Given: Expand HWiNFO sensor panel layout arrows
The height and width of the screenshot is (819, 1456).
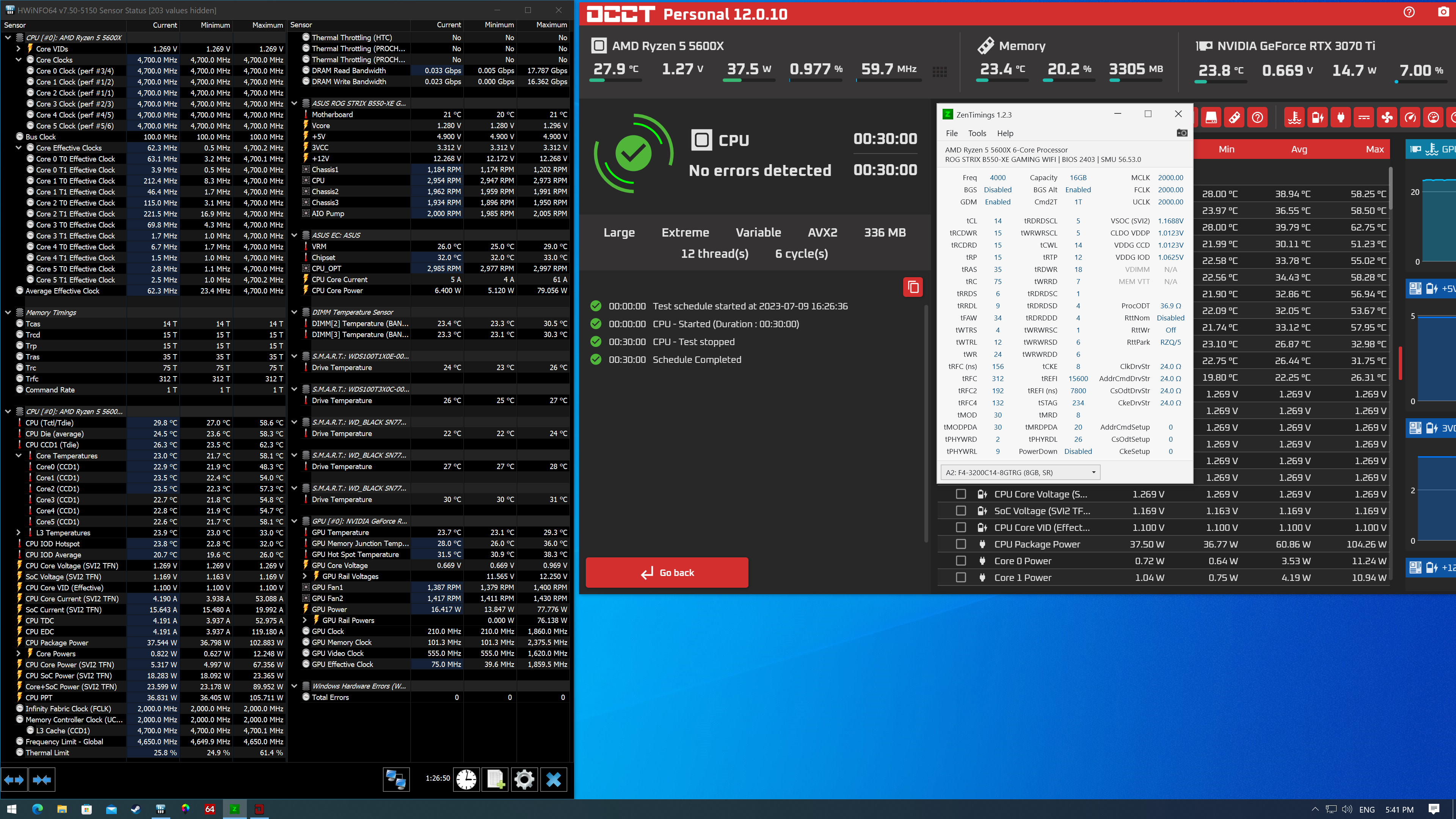Looking at the screenshot, I should tap(14, 780).
